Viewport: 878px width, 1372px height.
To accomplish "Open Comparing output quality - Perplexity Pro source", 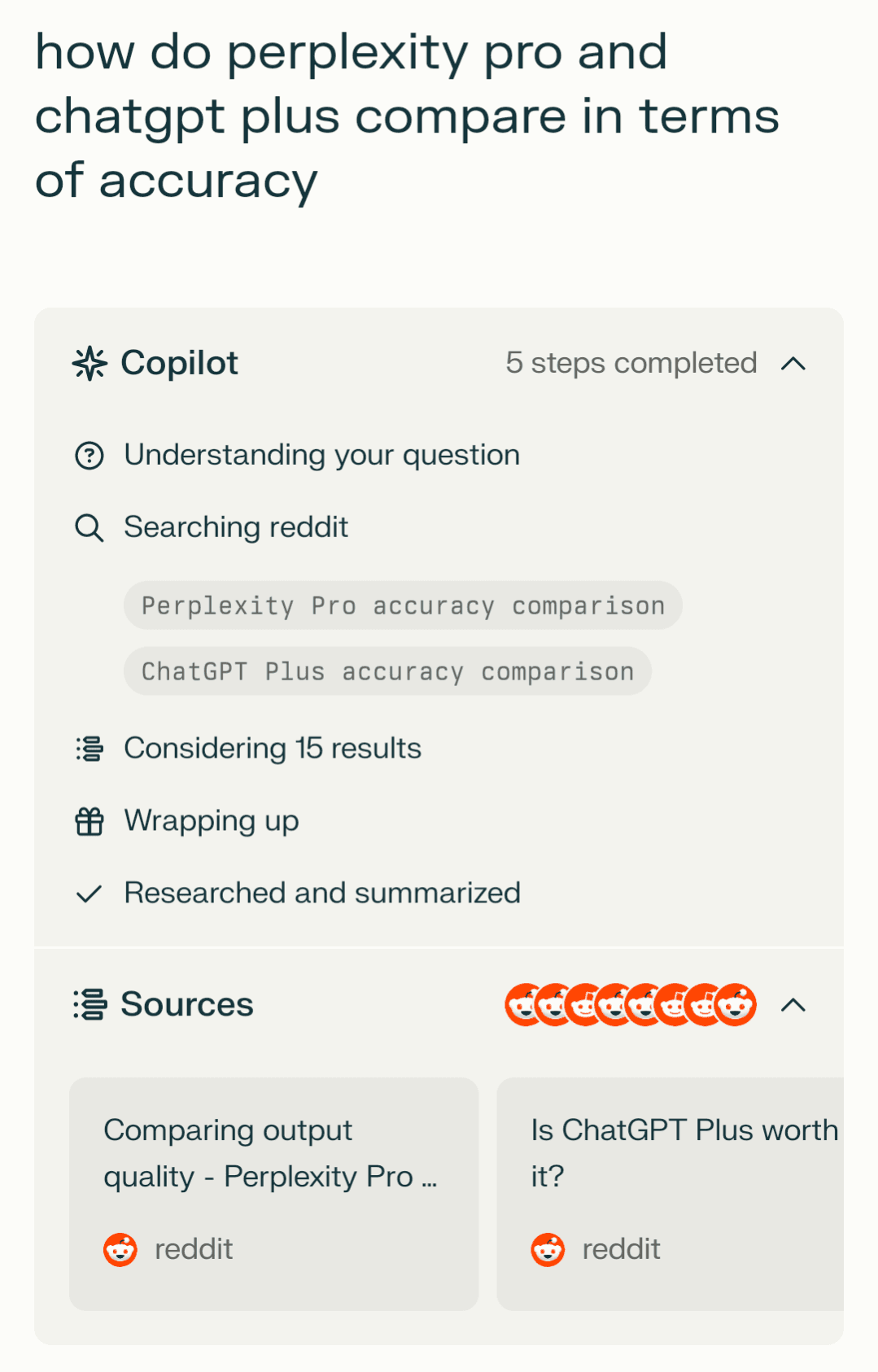I will 274,1194.
